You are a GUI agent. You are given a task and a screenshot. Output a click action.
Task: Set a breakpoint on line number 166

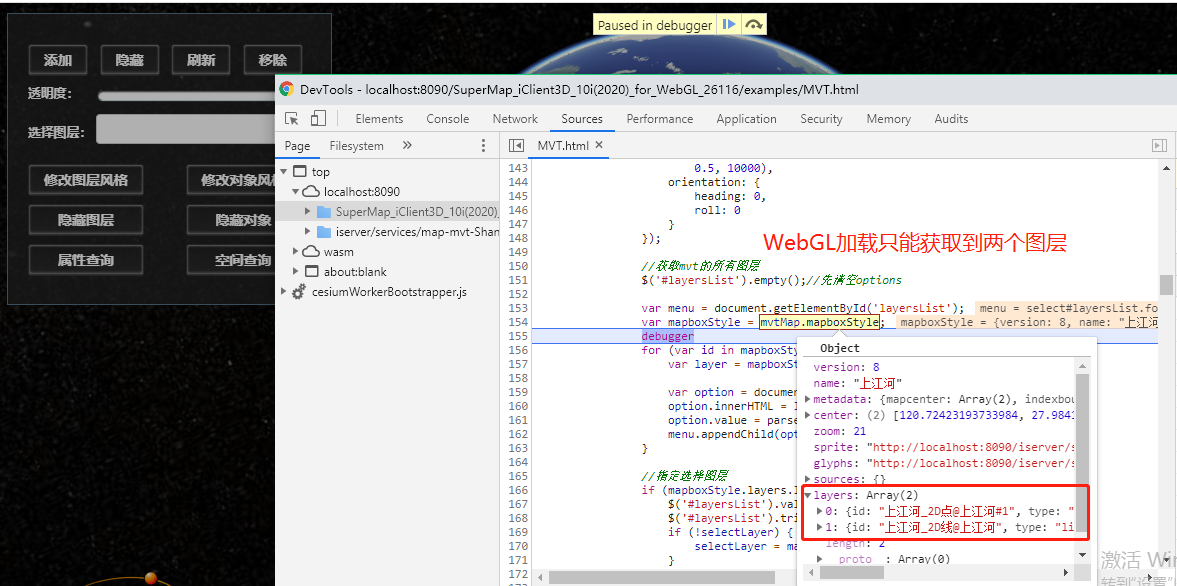click(x=518, y=490)
